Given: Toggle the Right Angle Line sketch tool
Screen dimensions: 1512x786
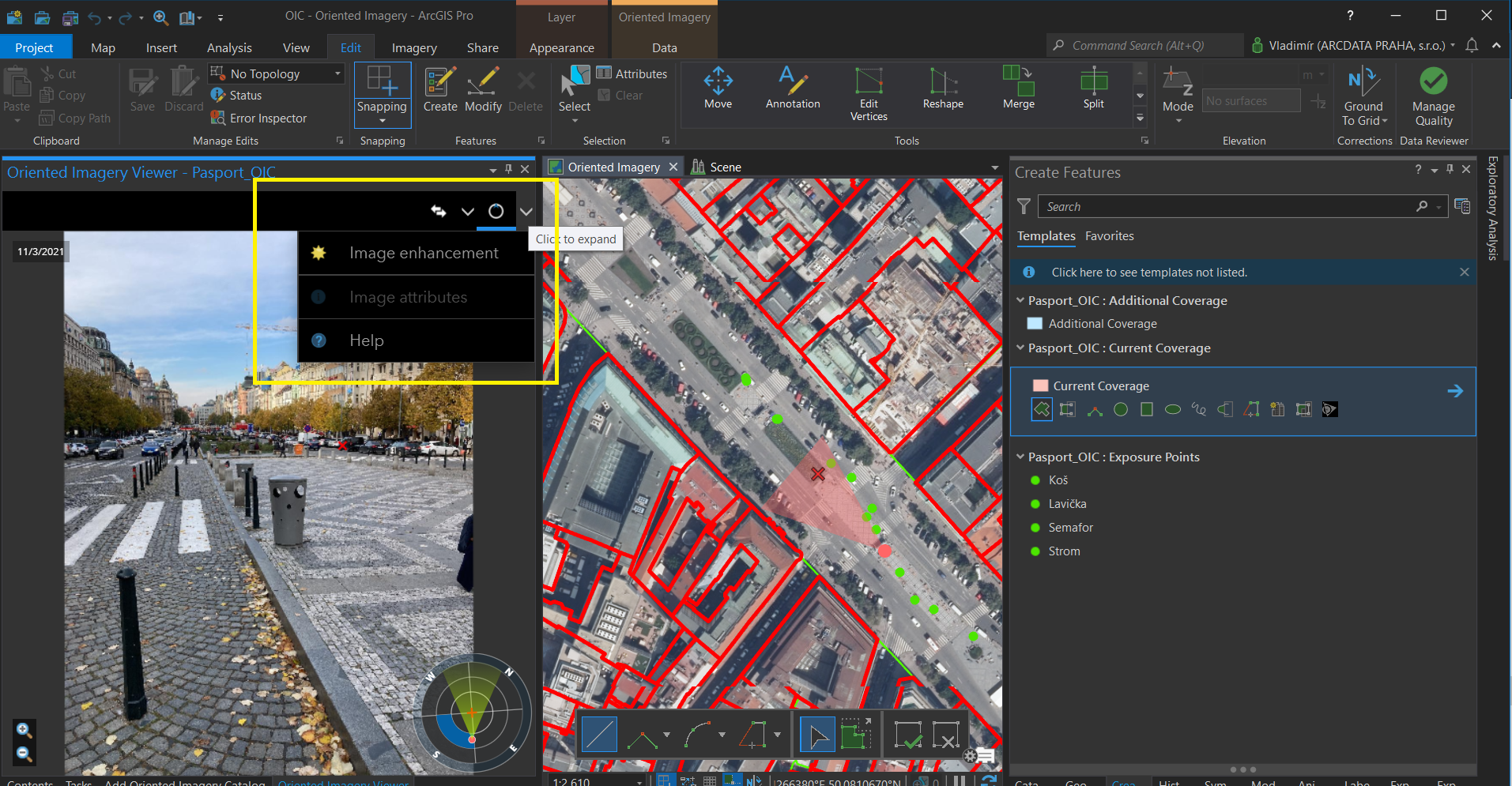Looking at the screenshot, I should click(x=641, y=735).
